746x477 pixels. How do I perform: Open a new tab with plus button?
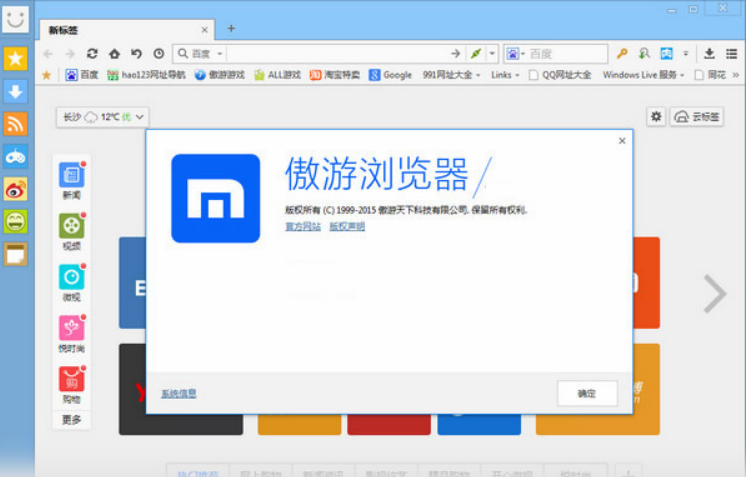(x=231, y=29)
